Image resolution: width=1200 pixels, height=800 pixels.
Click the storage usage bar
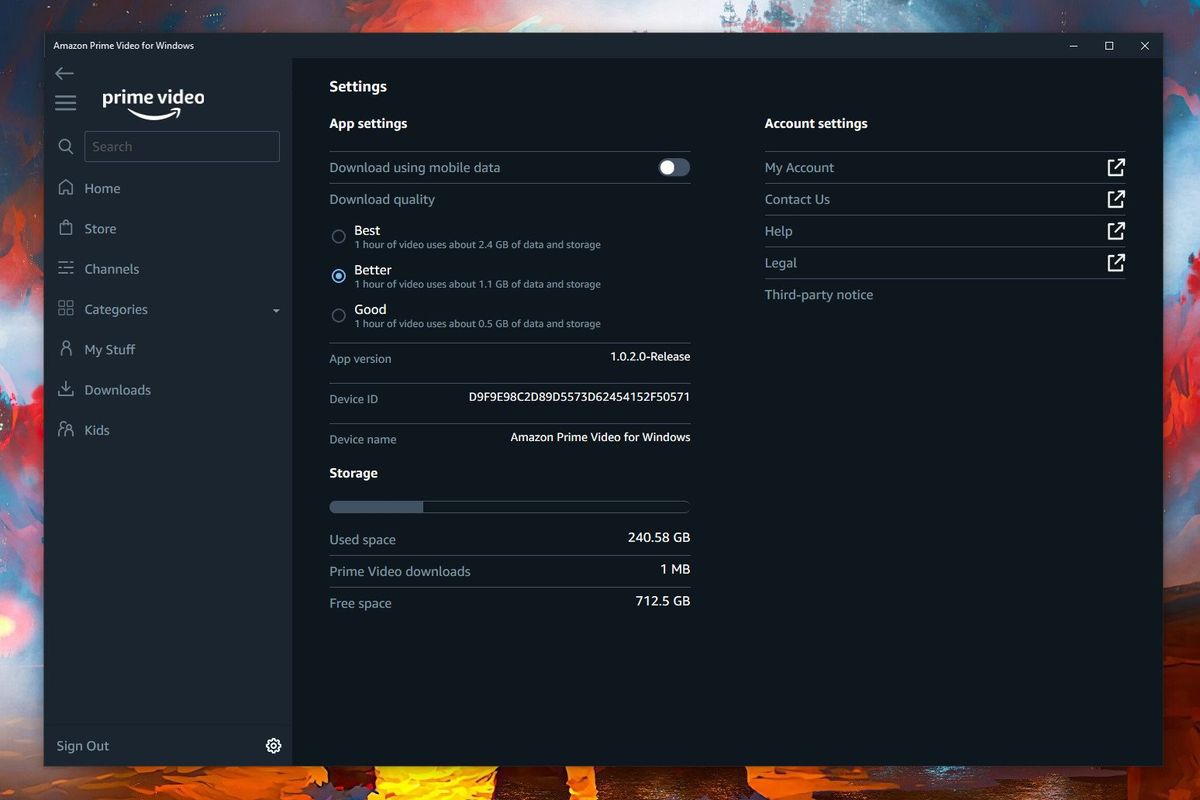pyautogui.click(x=510, y=507)
